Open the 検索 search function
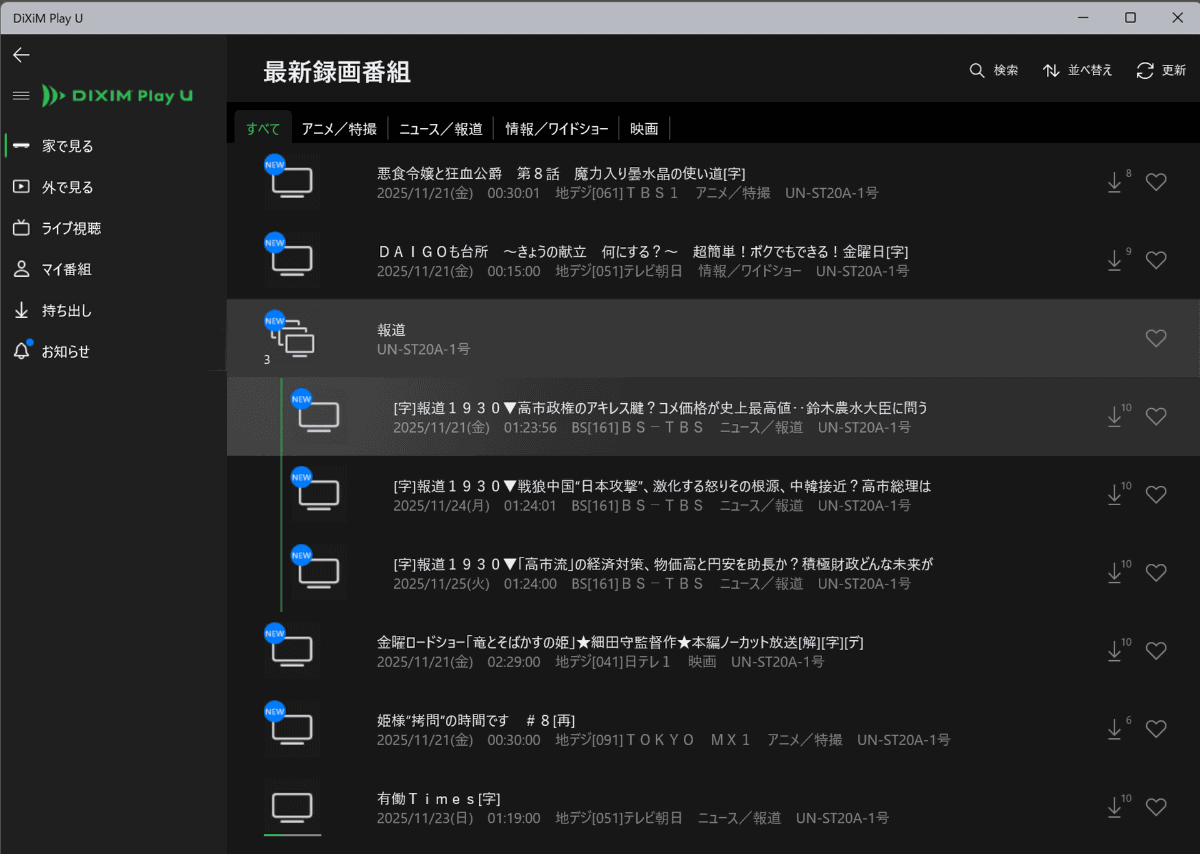 click(x=993, y=71)
